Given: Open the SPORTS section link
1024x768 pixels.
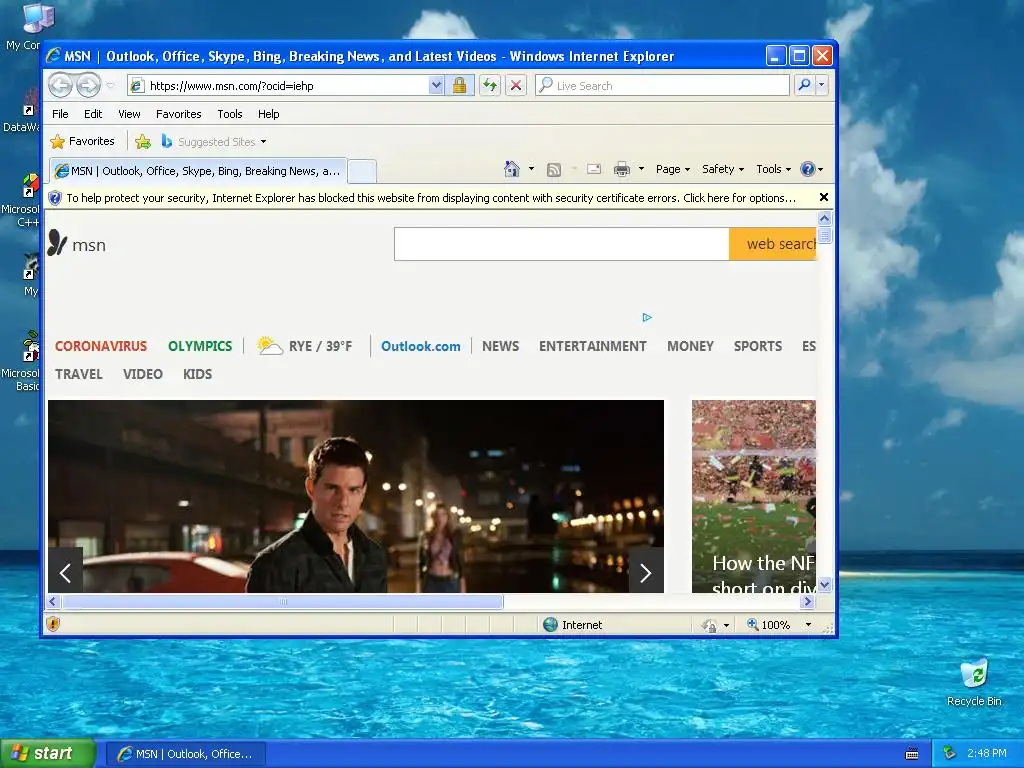Looking at the screenshot, I should (x=758, y=346).
